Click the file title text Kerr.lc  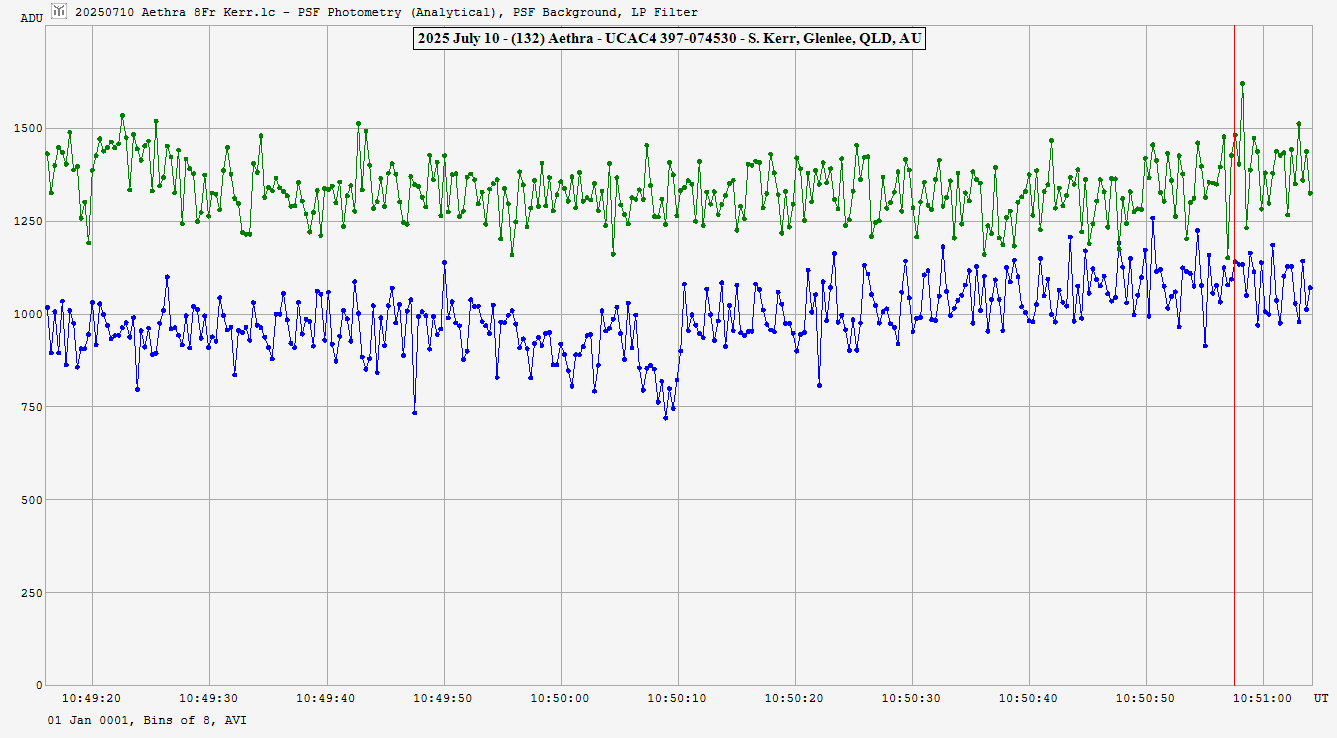point(203,12)
